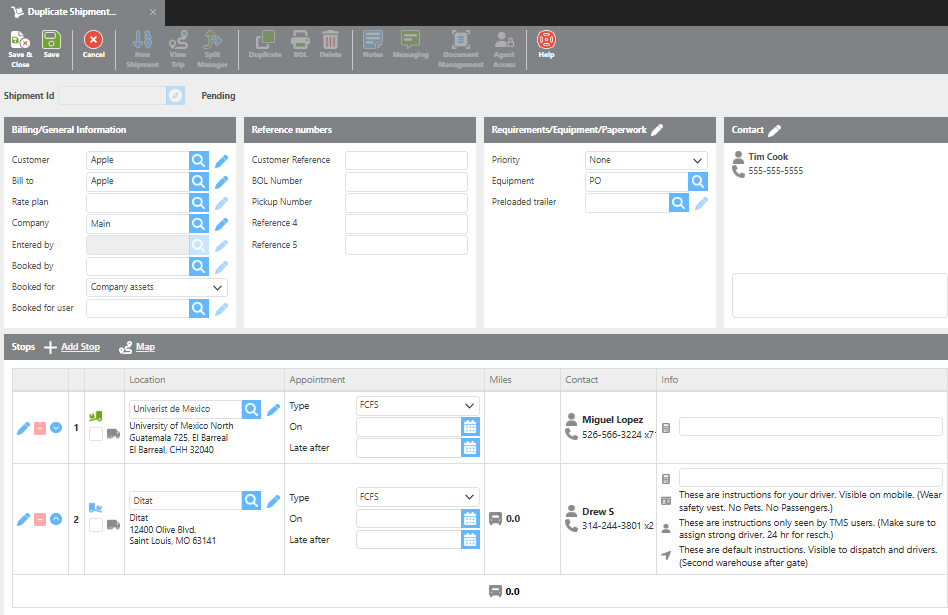Edit the Contact panel with the pencil icon
This screenshot has height=615, width=948.
pos(774,130)
